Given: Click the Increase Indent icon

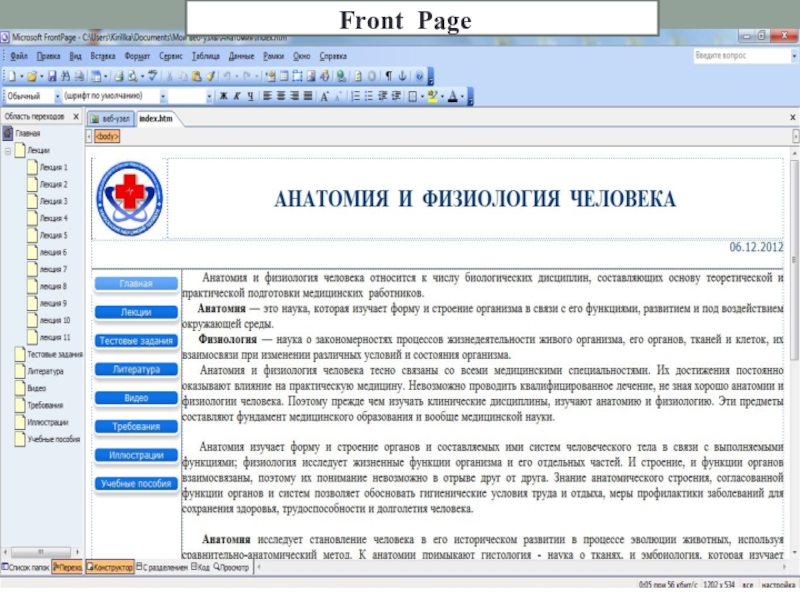Looking at the screenshot, I should pyautogui.click(x=396, y=96).
